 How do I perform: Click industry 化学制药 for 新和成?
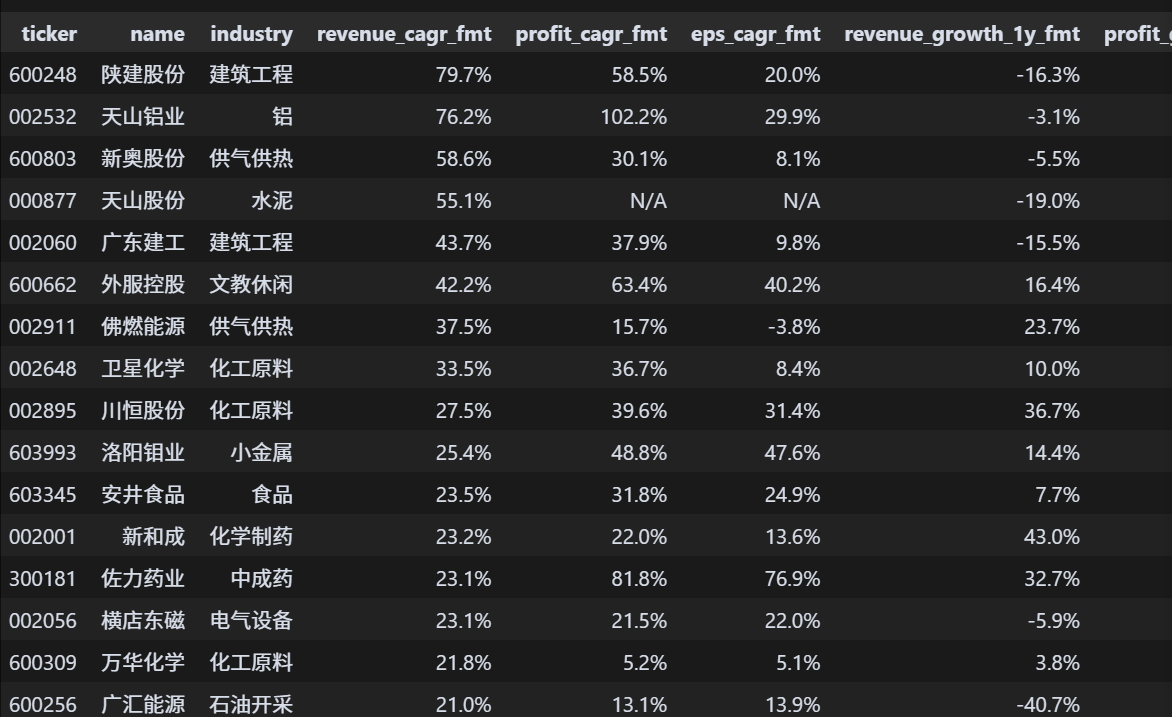(251, 537)
